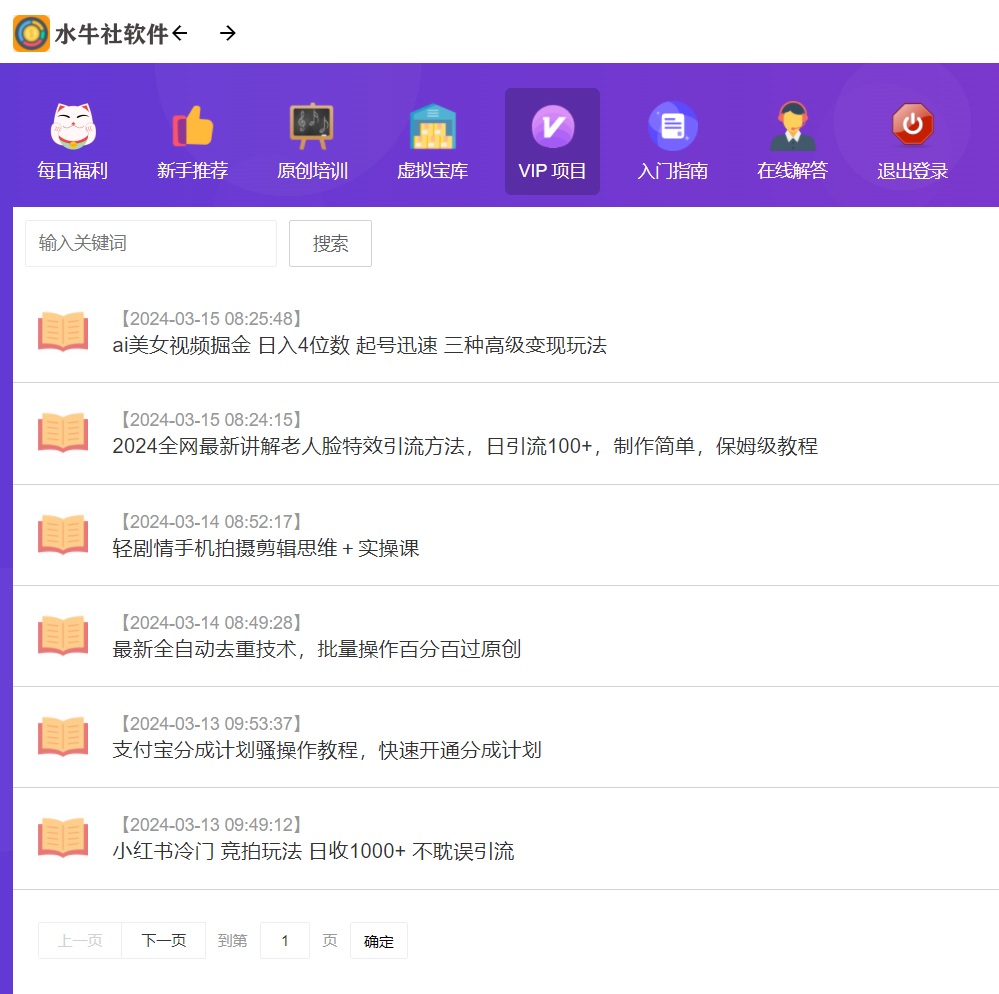Screen dimensions: 999x994
Task: Switch to the 虚拟宝库 tab label
Action: coord(433,171)
